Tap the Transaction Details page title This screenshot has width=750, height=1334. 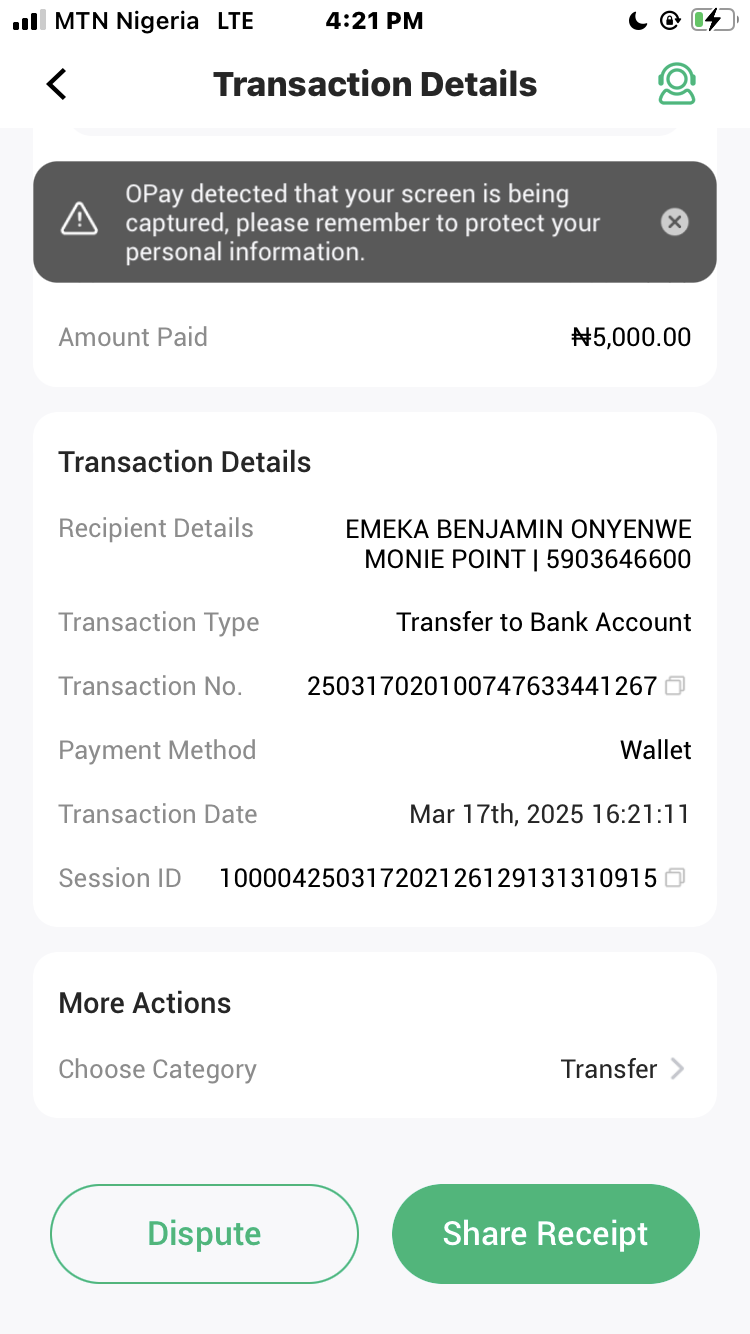[x=375, y=84]
